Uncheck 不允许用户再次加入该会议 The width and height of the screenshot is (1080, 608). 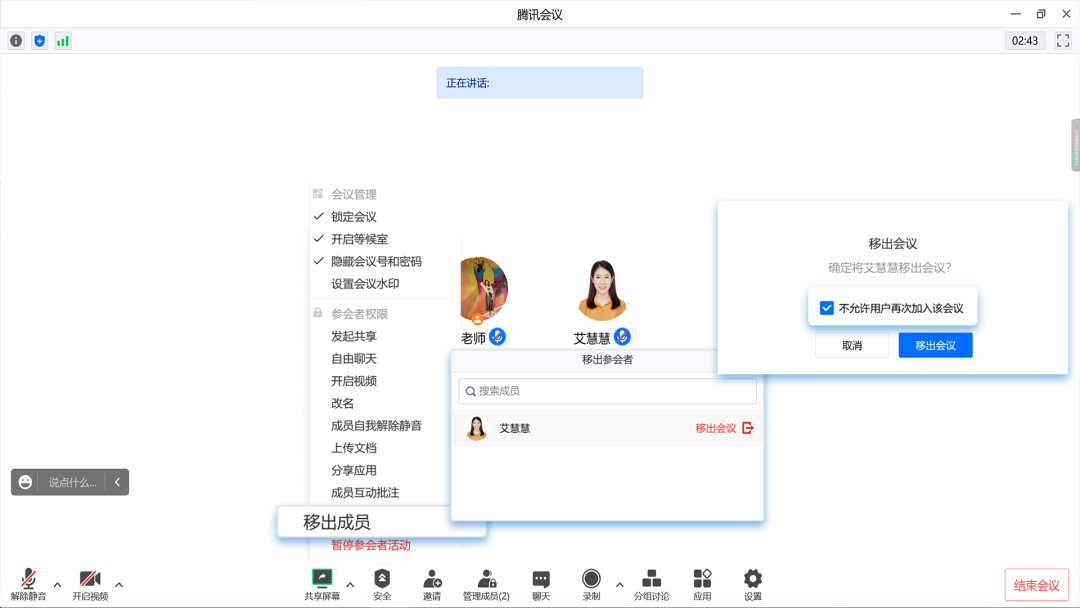(826, 307)
